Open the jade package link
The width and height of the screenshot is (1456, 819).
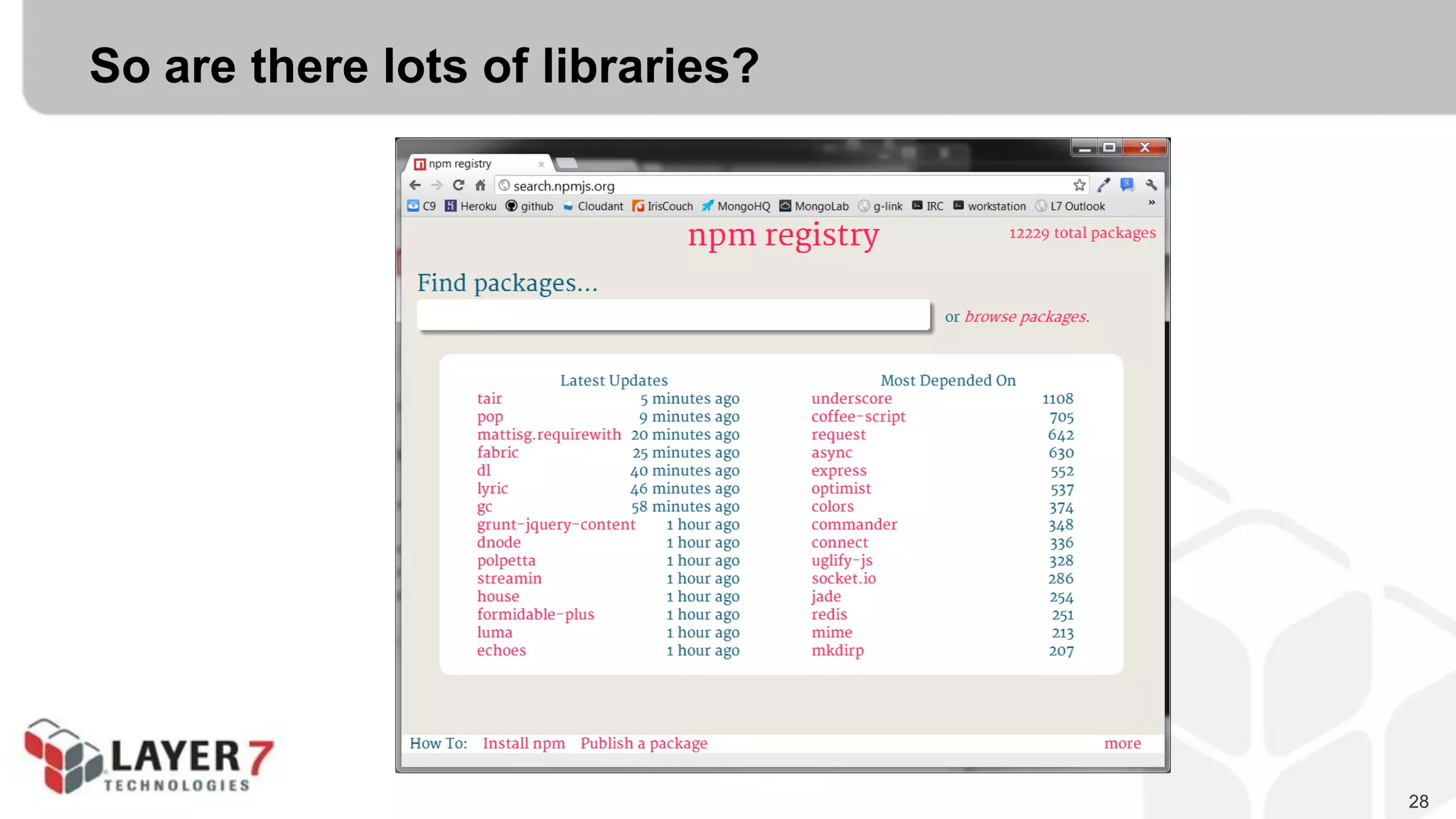[826, 596]
